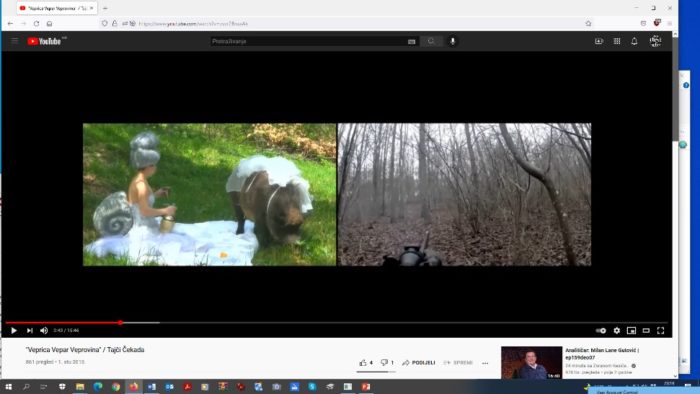700x394 pixels.
Task: Open the account avatar menu
Action: tap(655, 41)
